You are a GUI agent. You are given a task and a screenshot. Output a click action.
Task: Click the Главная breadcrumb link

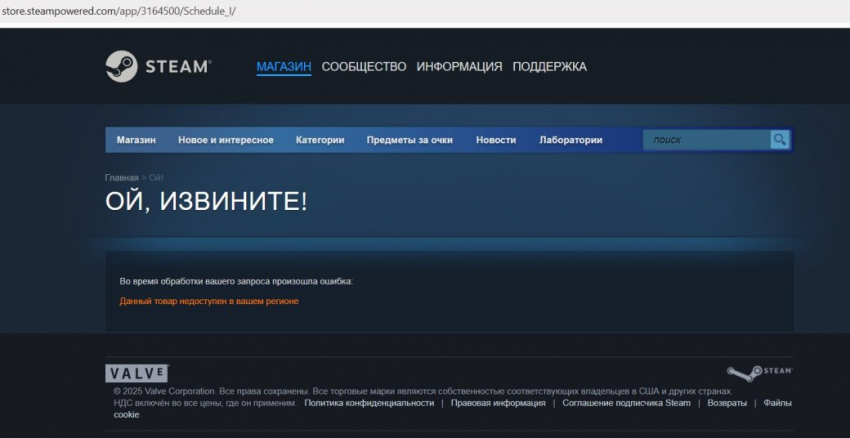(121, 178)
